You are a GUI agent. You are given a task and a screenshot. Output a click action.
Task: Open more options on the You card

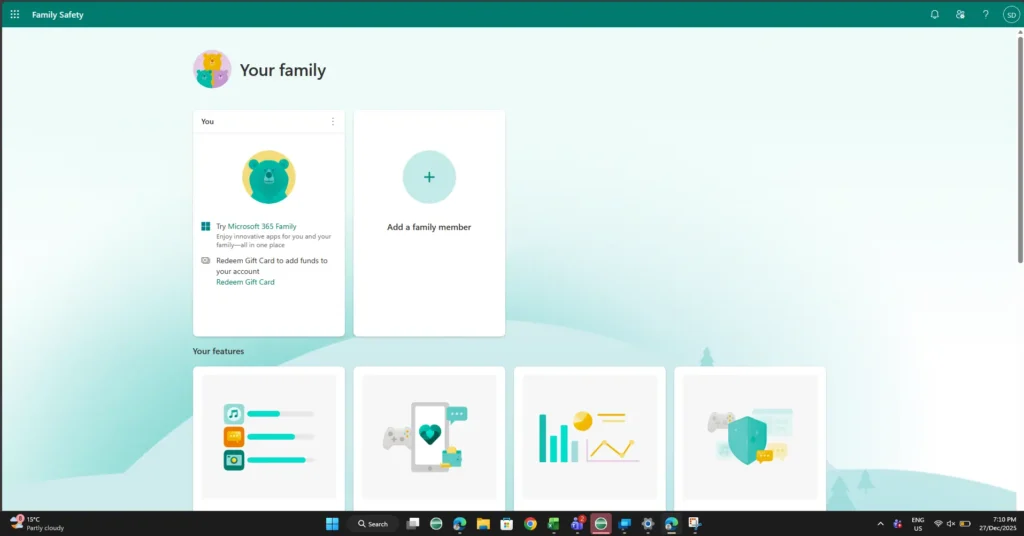pyautogui.click(x=332, y=121)
